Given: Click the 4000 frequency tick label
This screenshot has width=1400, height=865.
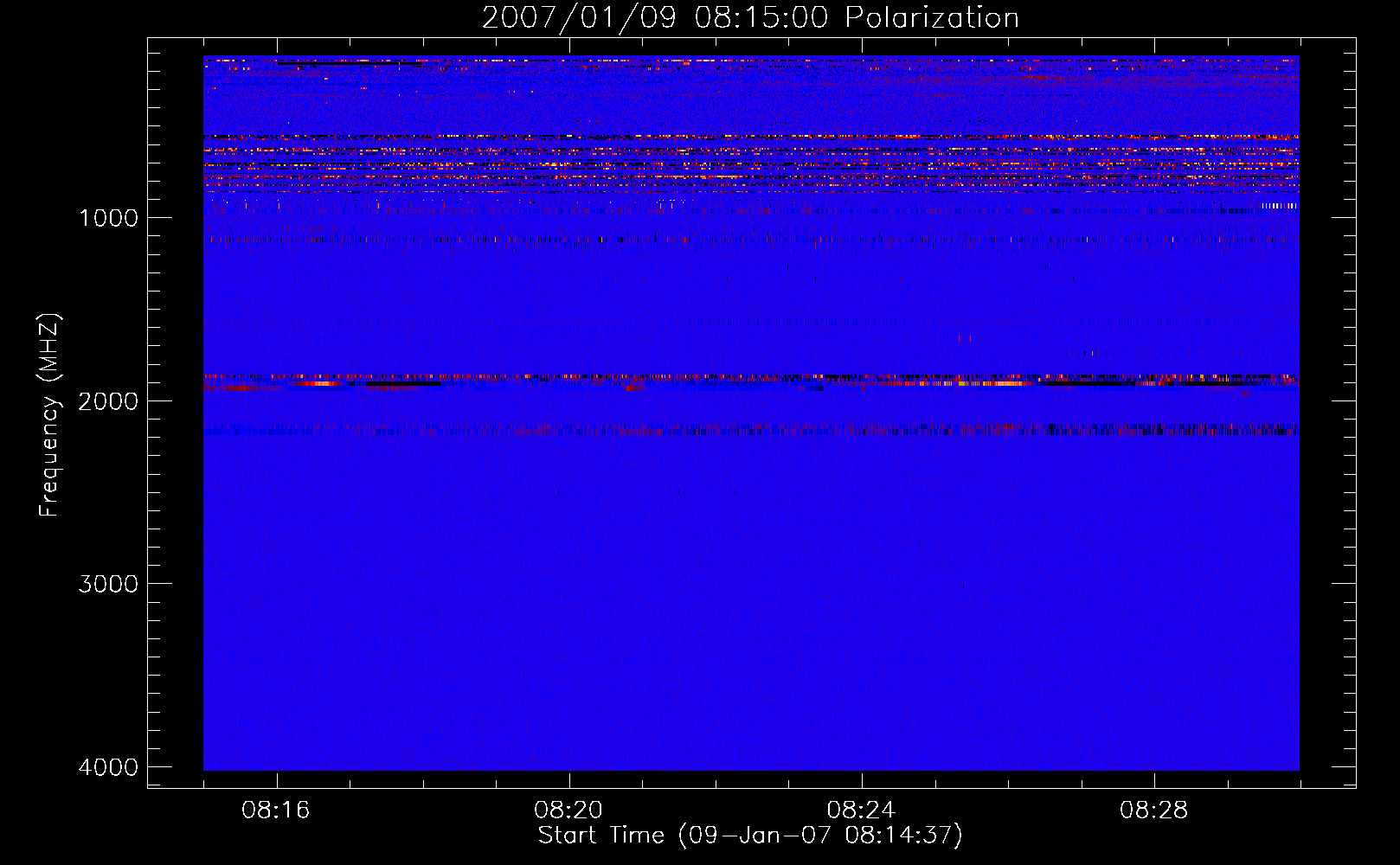Looking at the screenshot, I should (x=108, y=767).
